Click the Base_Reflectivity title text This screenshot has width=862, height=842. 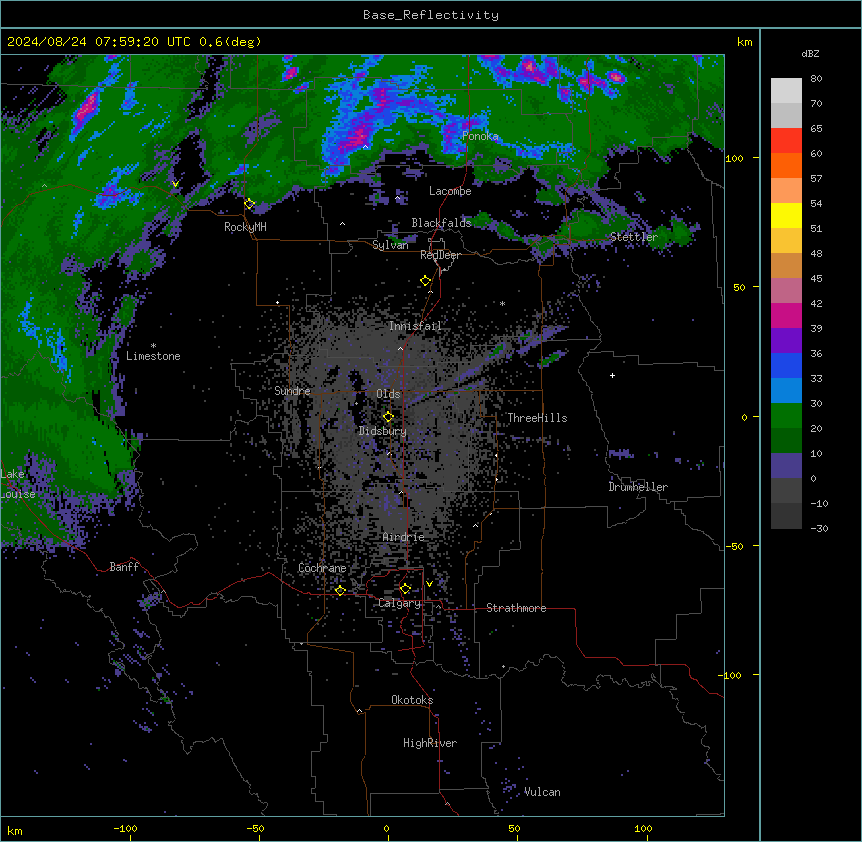[x=431, y=15]
